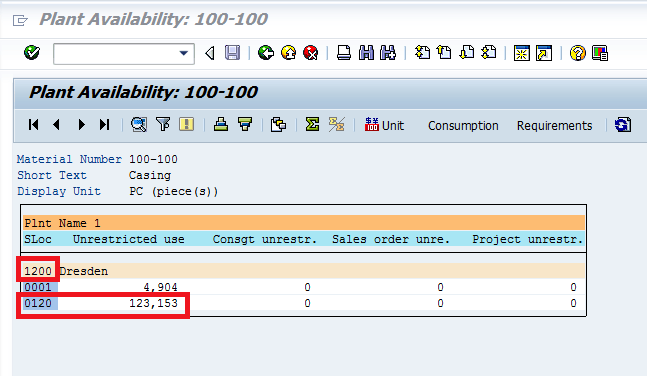Jump to first column arrow in list toolbar
This screenshot has width=647, height=376.
click(34, 125)
